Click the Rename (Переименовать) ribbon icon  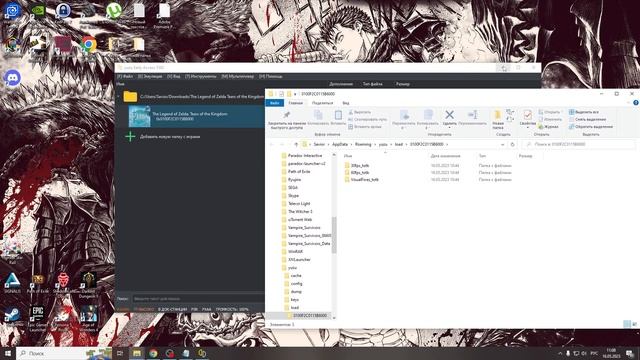point(473,115)
